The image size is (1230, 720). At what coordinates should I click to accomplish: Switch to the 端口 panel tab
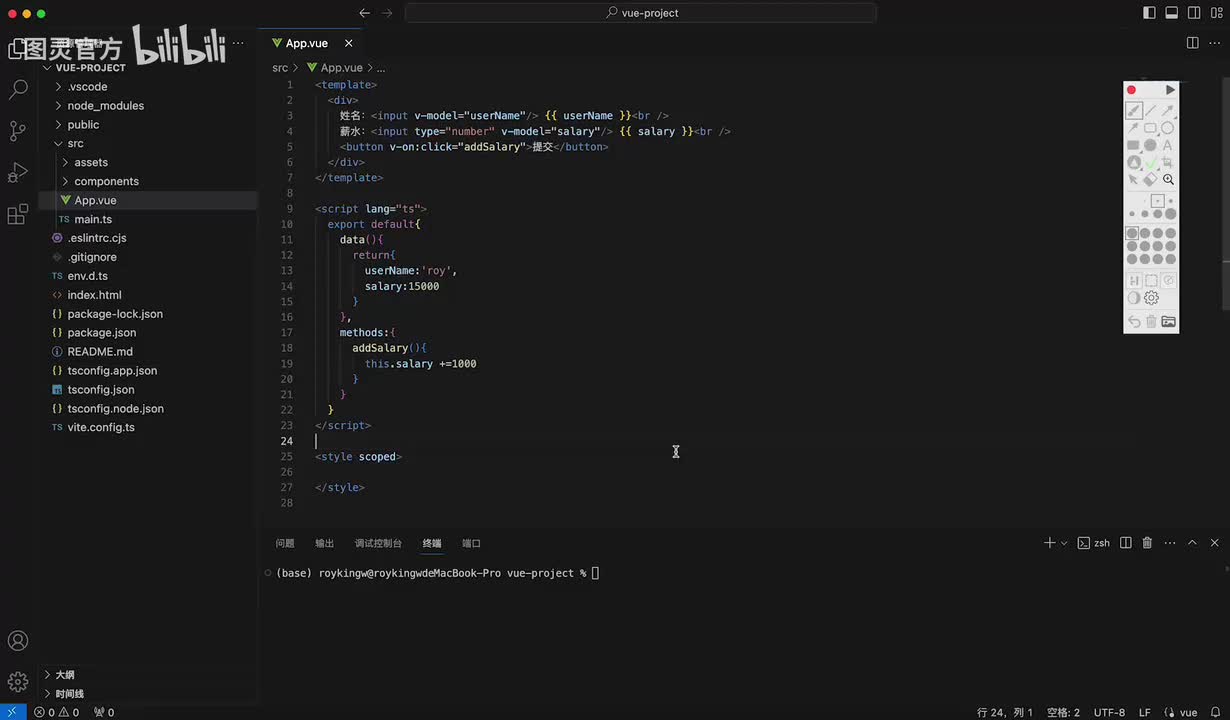(472, 543)
